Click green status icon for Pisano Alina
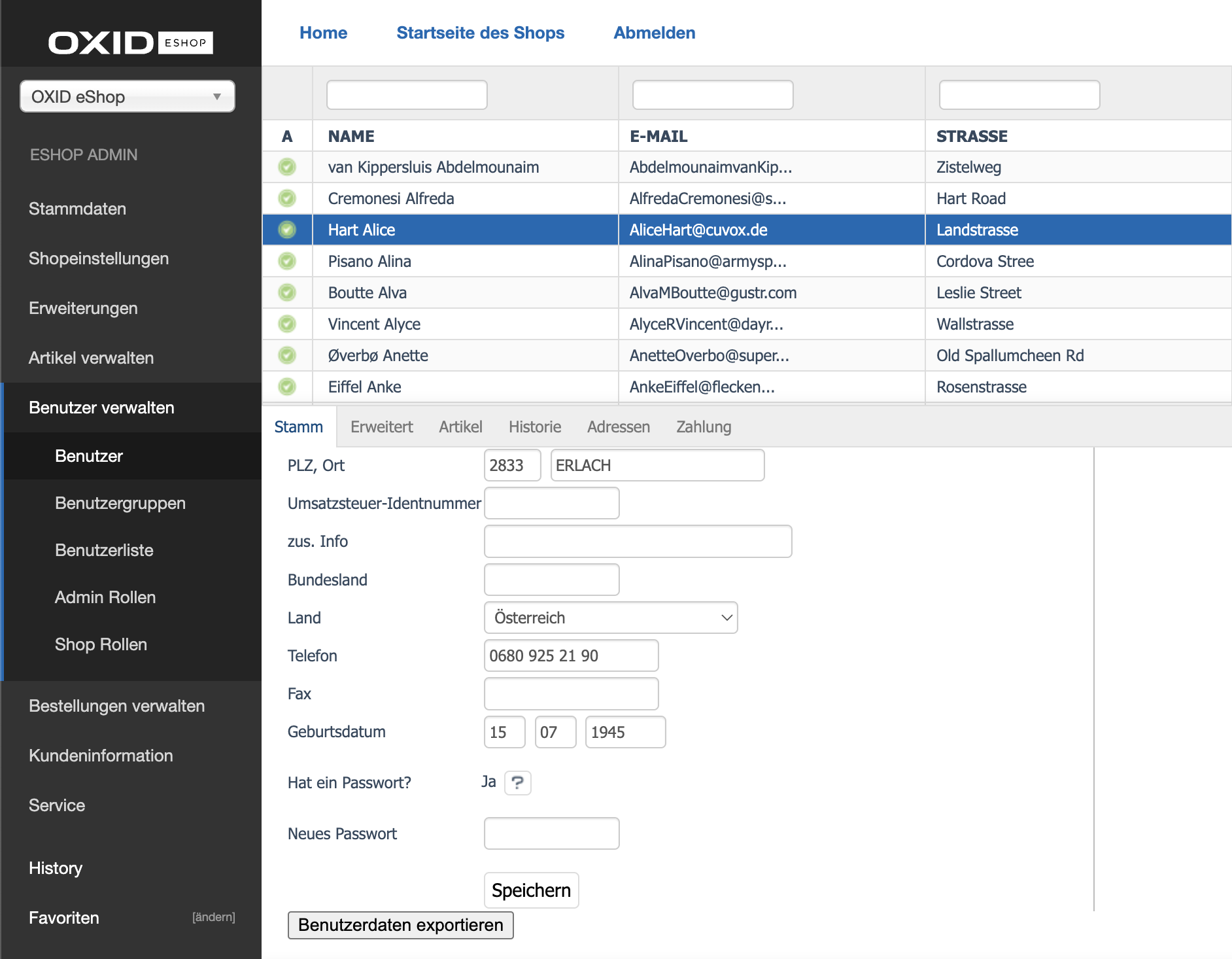The image size is (1232, 959). (287, 261)
